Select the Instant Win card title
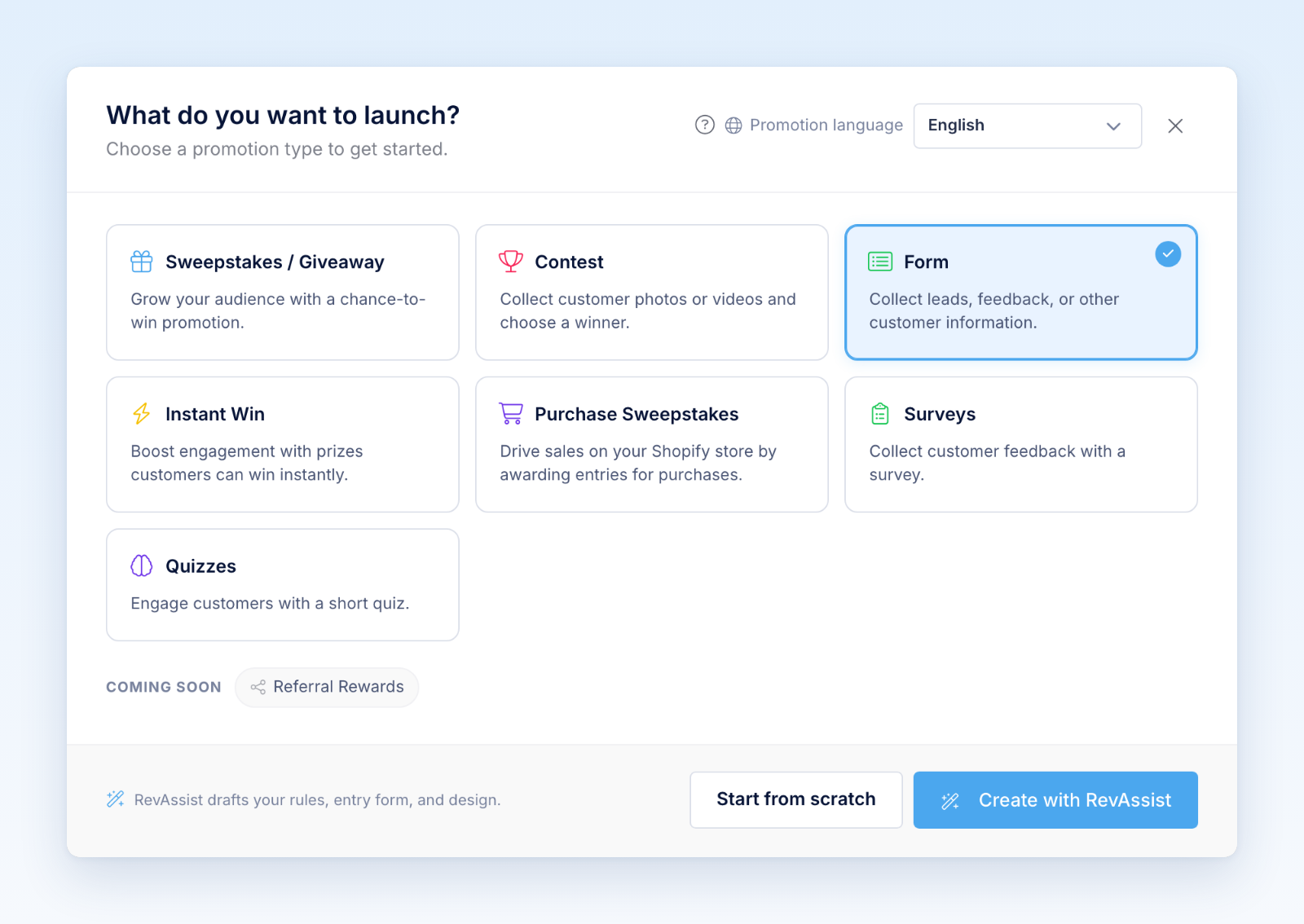1304x924 pixels. [x=215, y=414]
